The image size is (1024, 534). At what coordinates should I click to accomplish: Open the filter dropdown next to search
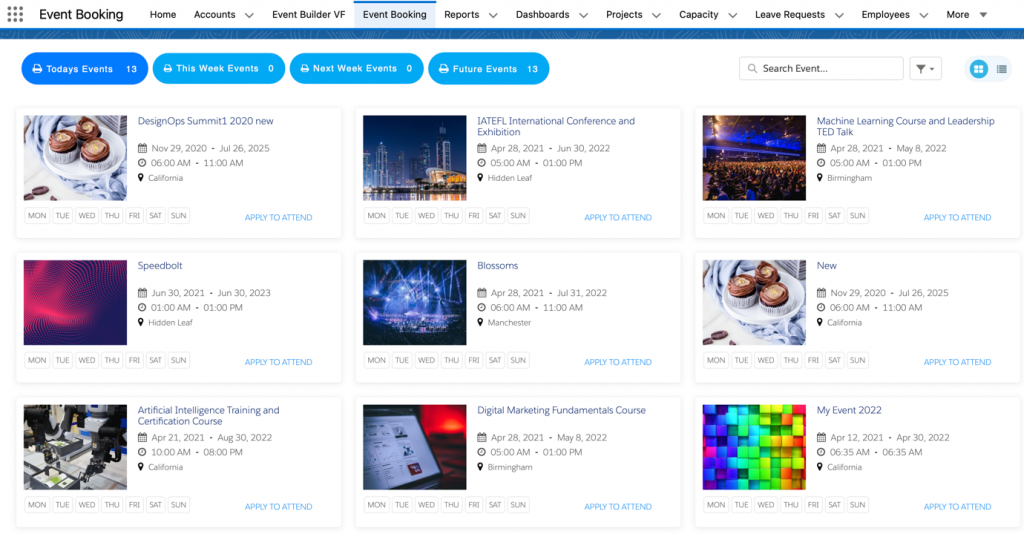[925, 69]
